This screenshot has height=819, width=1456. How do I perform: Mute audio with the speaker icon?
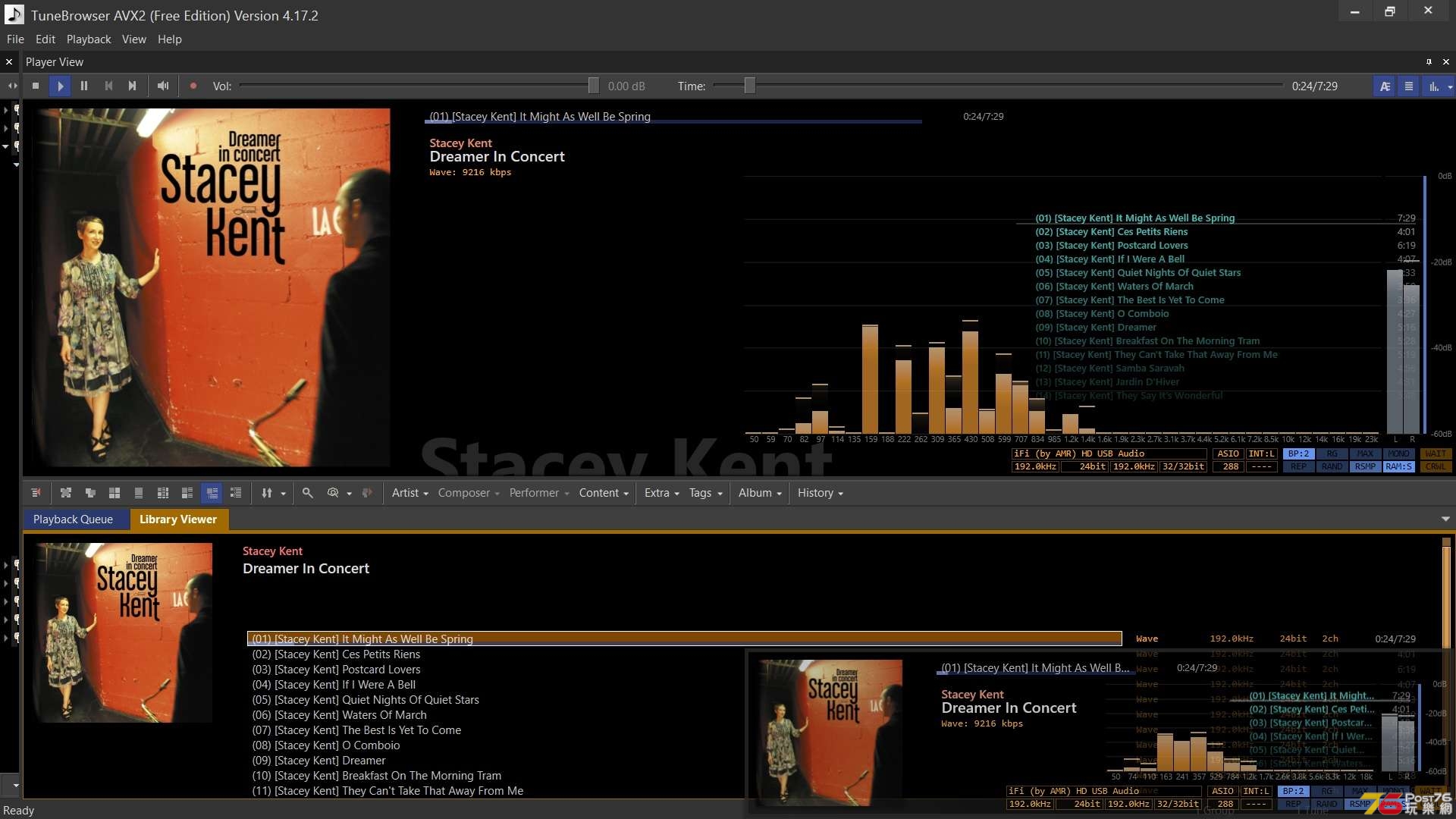point(163,86)
